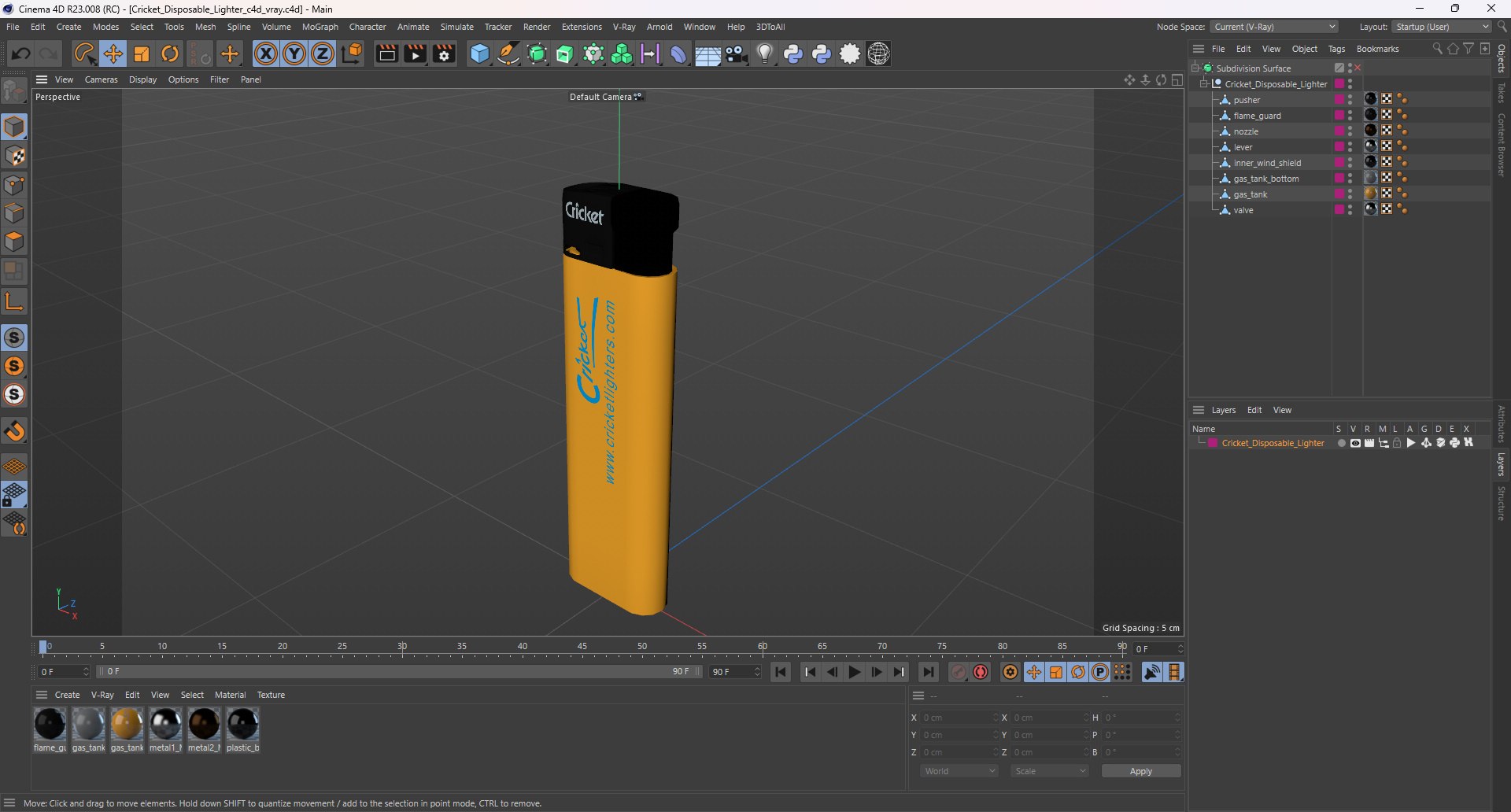Click the globe wireframe icon
1511x812 pixels.
tap(879, 54)
